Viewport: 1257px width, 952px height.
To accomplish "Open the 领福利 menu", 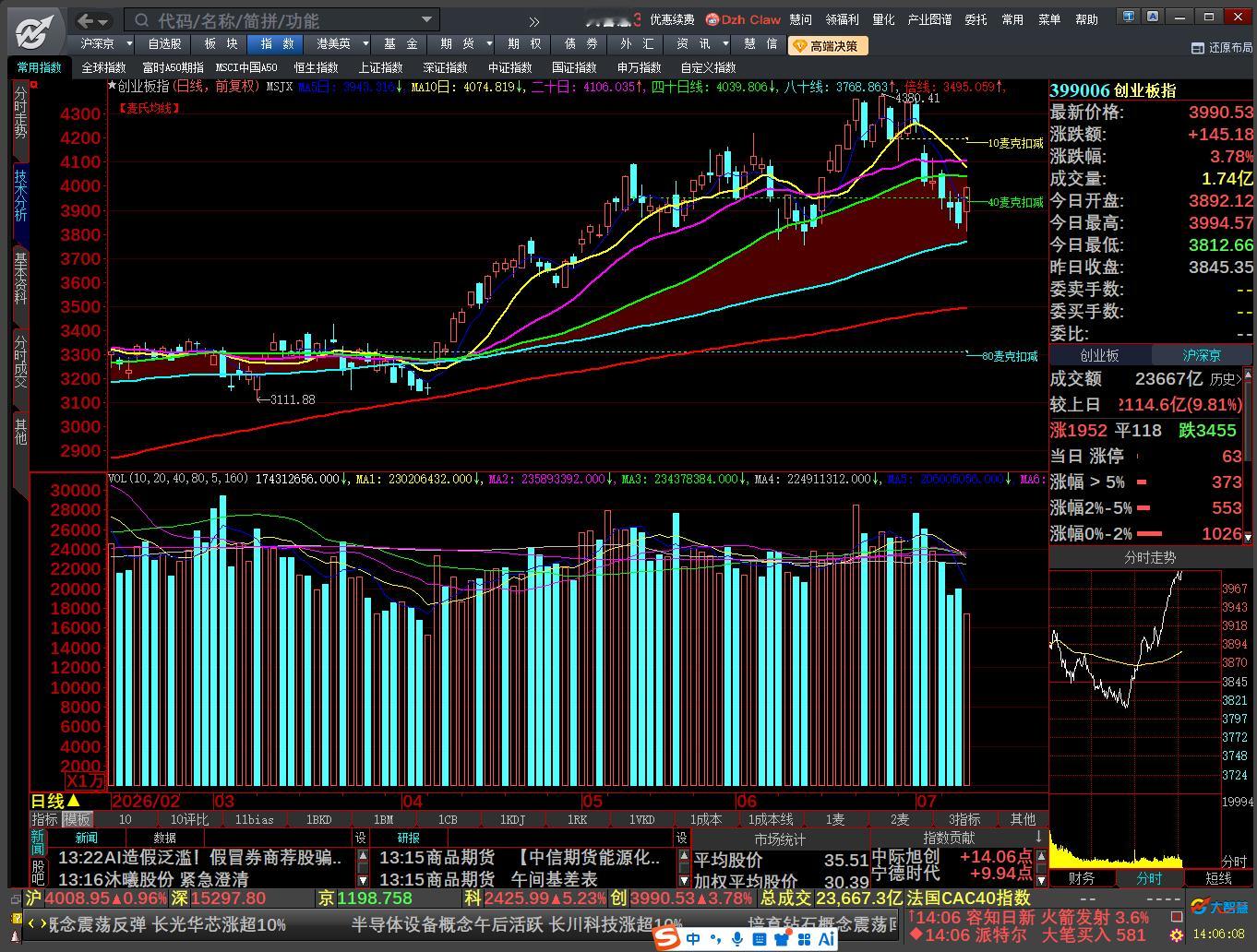I will pyautogui.click(x=842, y=19).
